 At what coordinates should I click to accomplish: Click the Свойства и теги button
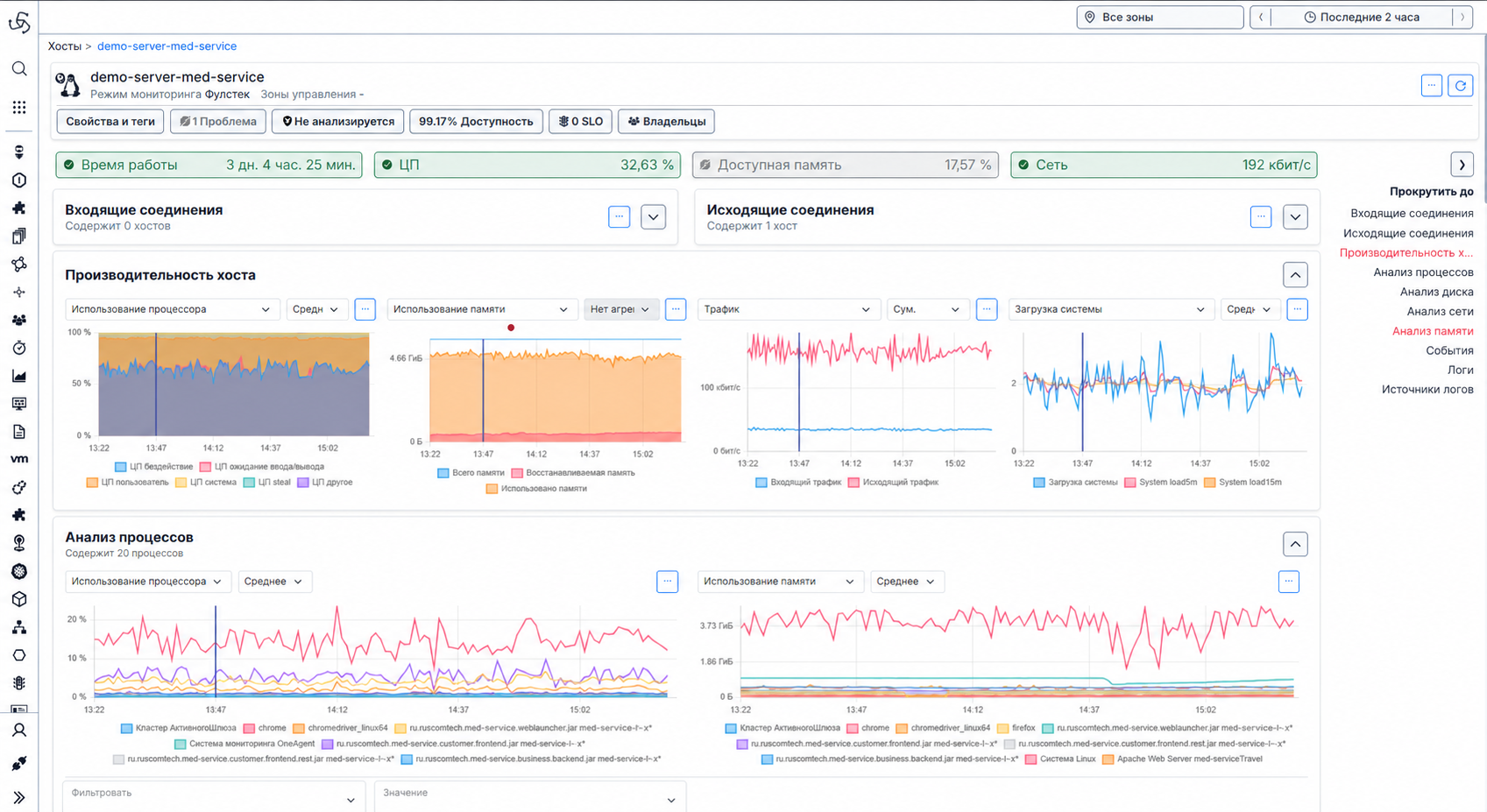pyautogui.click(x=110, y=122)
